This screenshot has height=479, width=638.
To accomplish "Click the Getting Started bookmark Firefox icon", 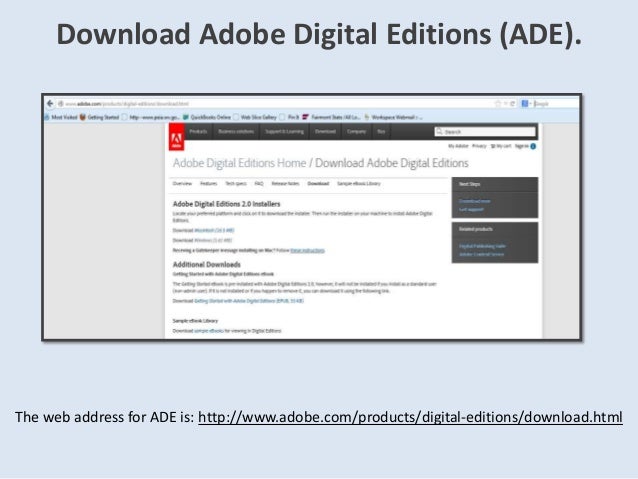I will pyautogui.click(x=83, y=117).
